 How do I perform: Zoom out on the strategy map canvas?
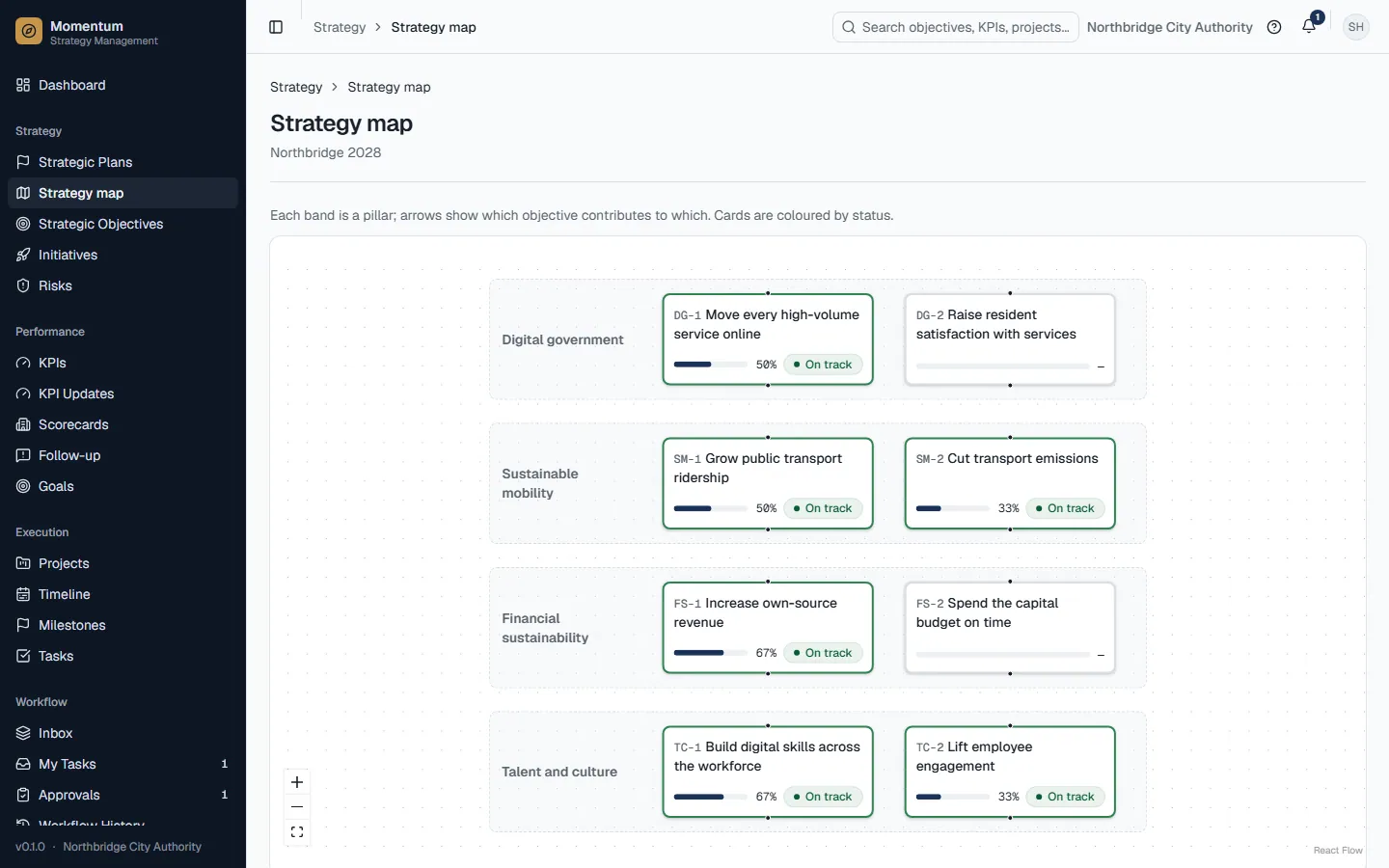point(297,807)
